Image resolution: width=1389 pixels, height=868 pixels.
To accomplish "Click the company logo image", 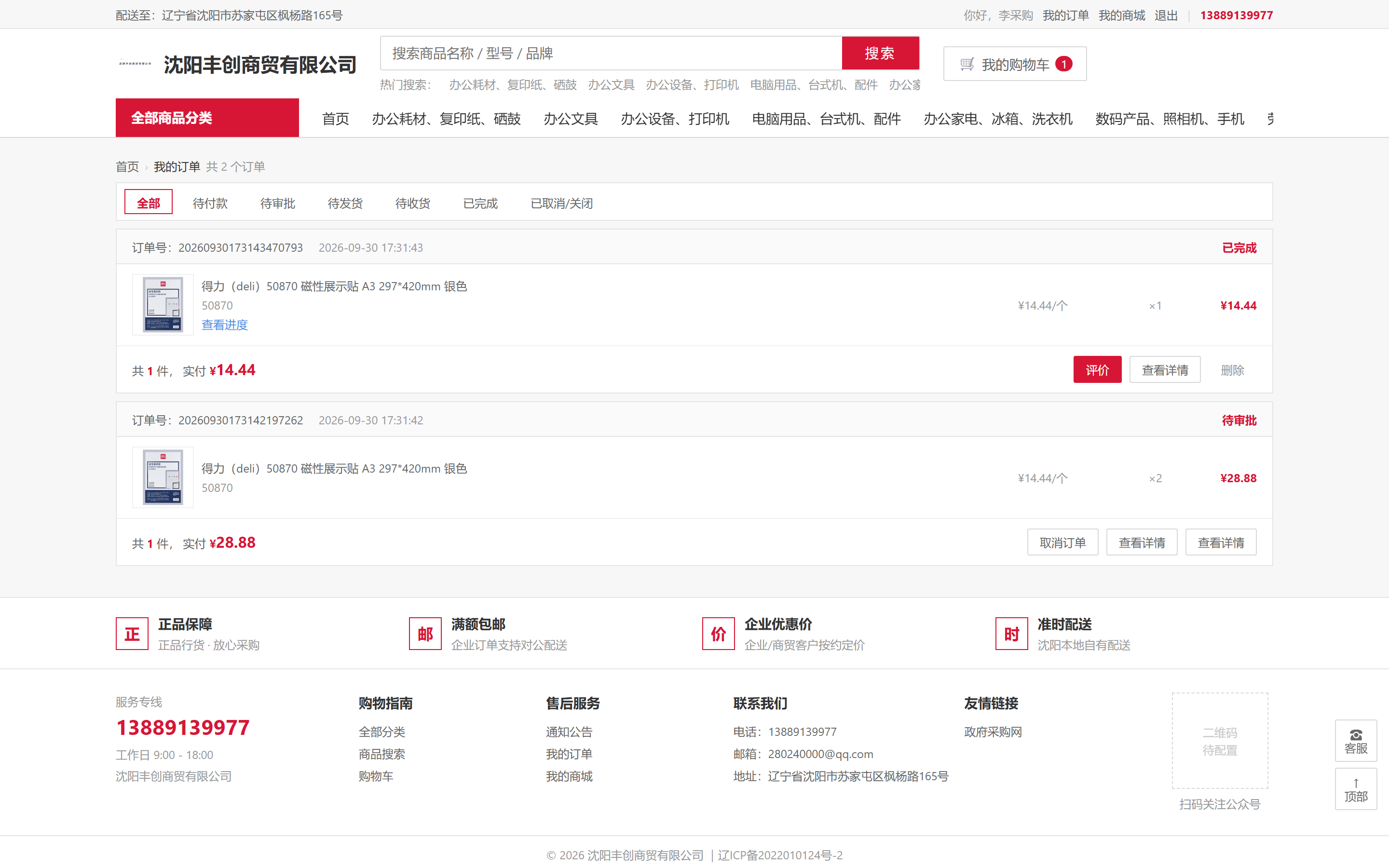I will coord(135,64).
